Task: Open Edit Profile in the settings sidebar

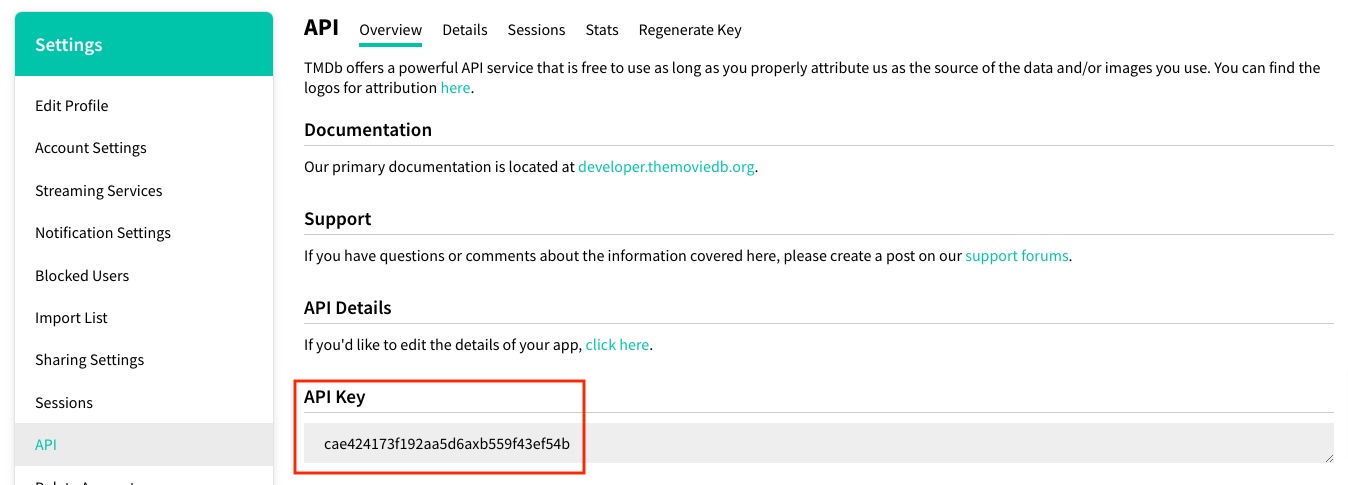Action: pos(71,106)
